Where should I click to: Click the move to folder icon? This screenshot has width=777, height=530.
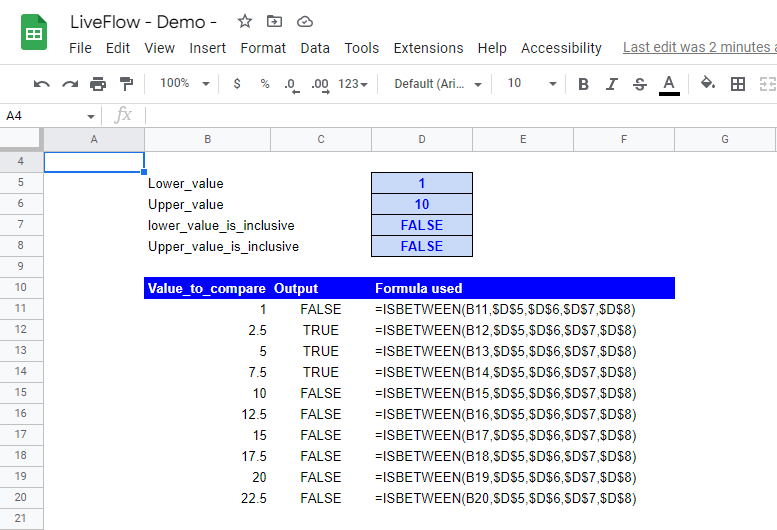[274, 21]
